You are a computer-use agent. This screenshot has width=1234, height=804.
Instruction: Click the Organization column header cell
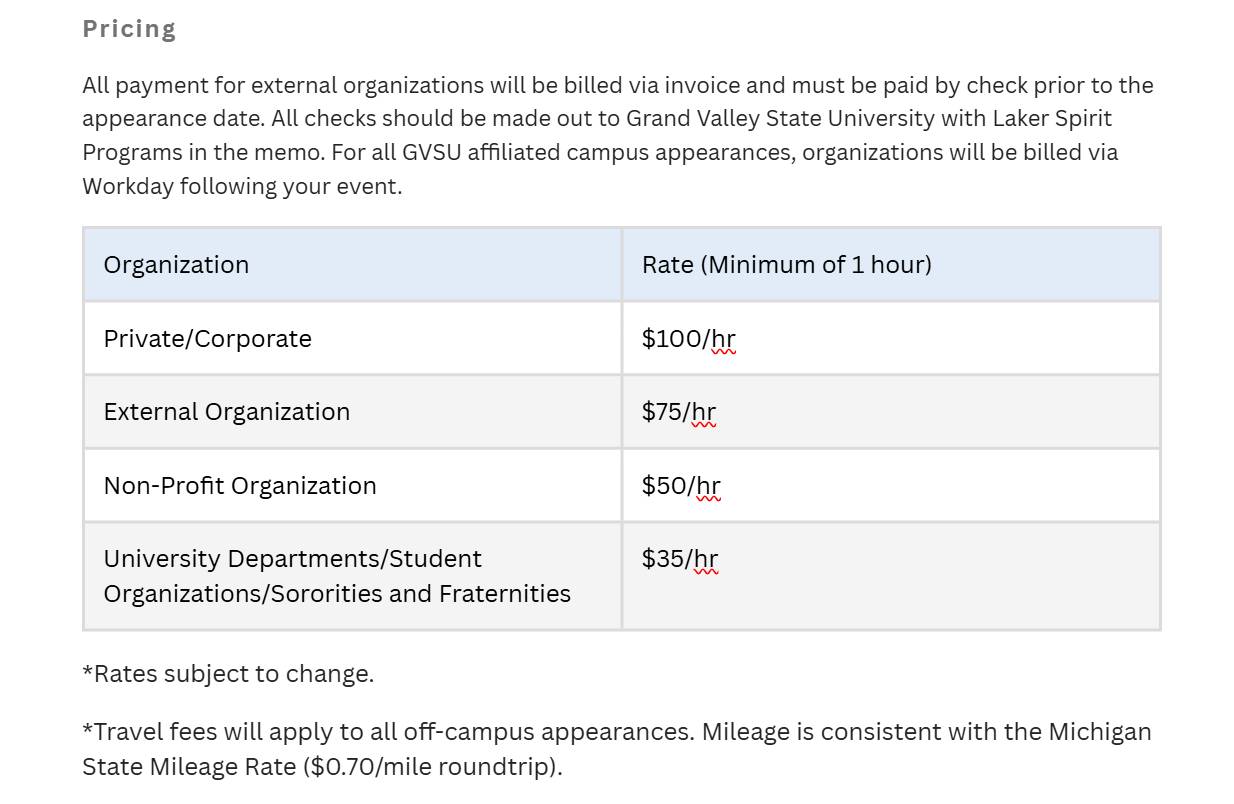(176, 265)
